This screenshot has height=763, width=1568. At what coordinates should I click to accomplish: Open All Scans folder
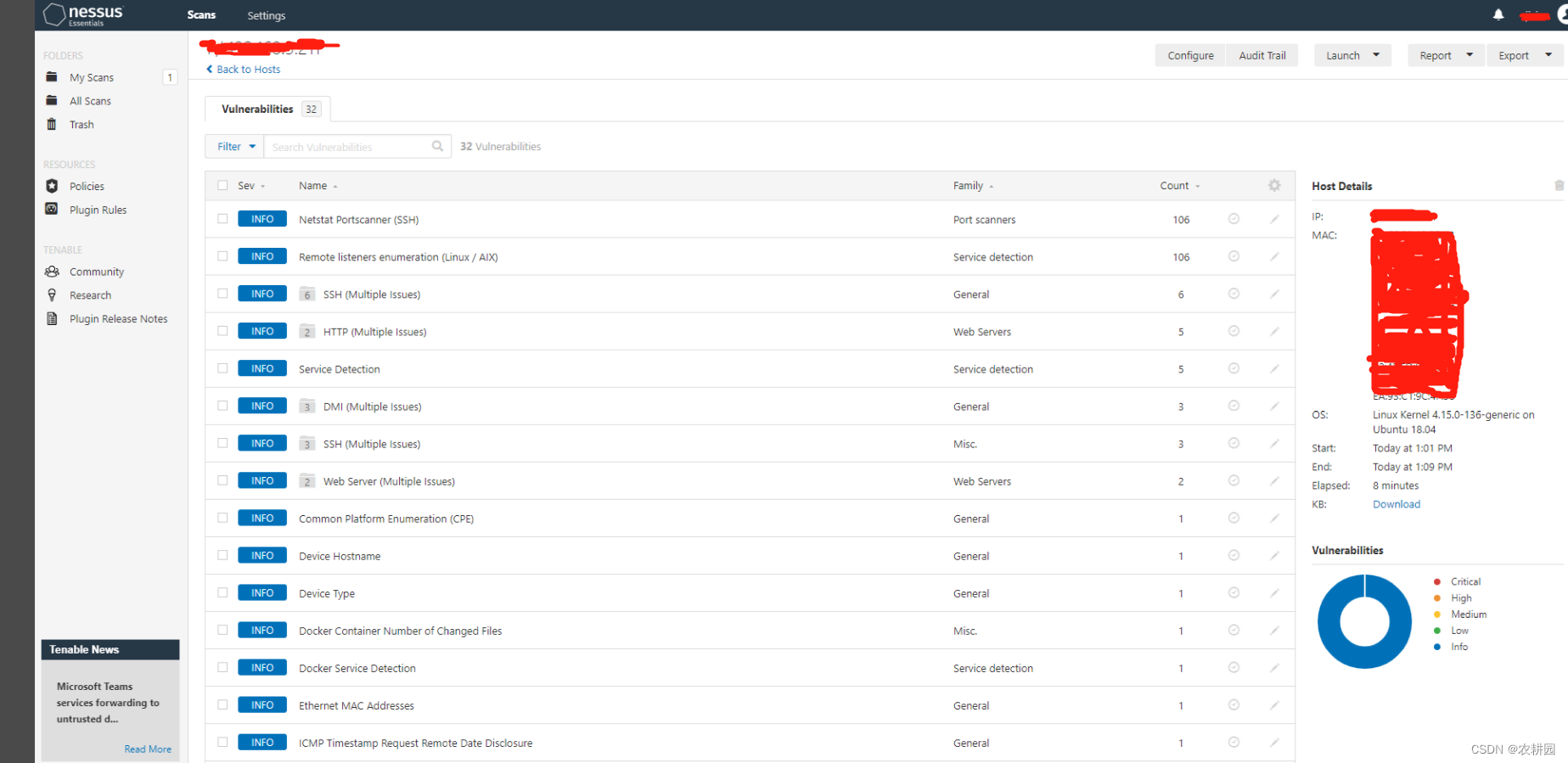point(90,101)
